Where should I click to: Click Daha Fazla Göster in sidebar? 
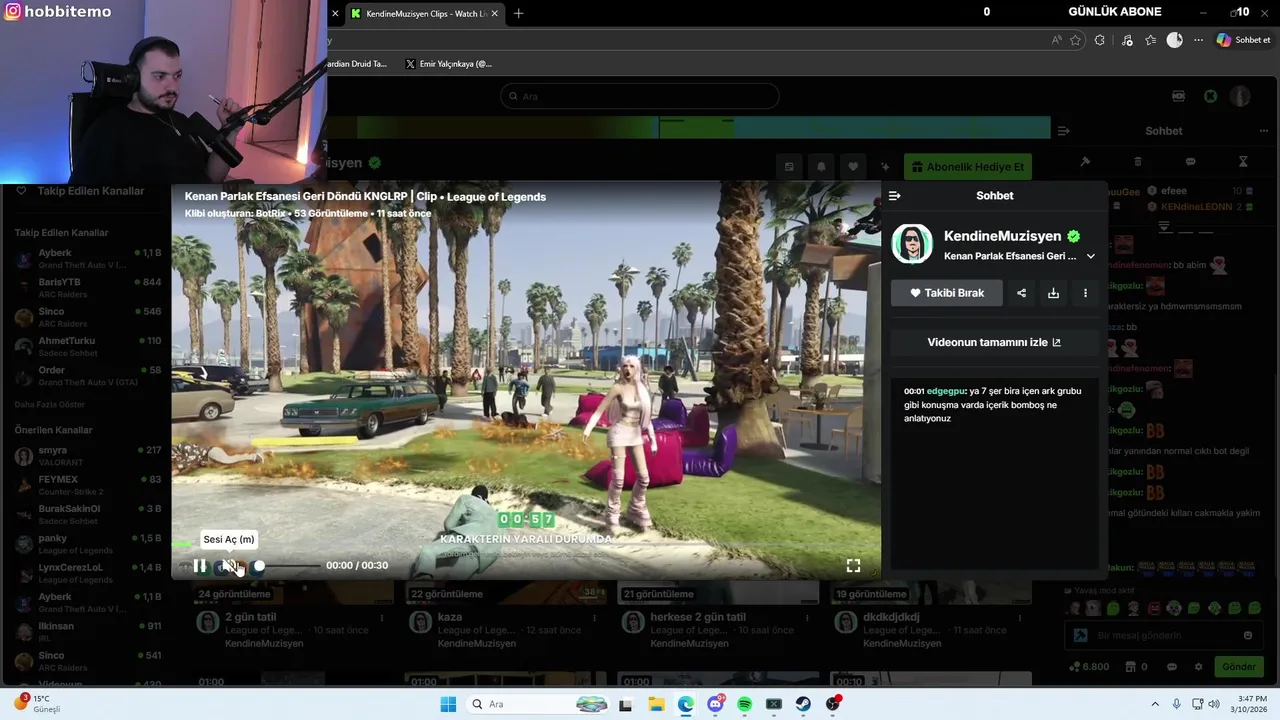pyautogui.click(x=50, y=405)
